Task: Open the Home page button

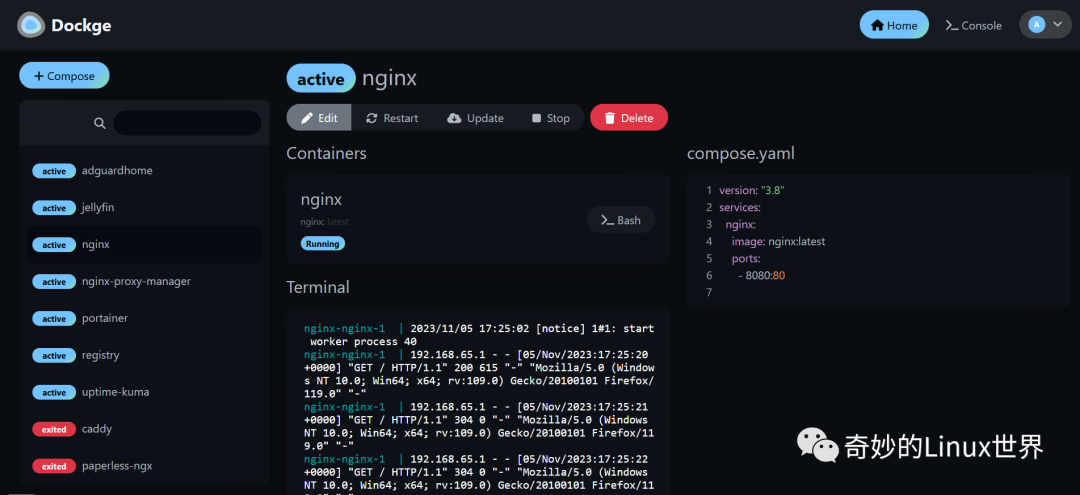Action: [x=894, y=25]
